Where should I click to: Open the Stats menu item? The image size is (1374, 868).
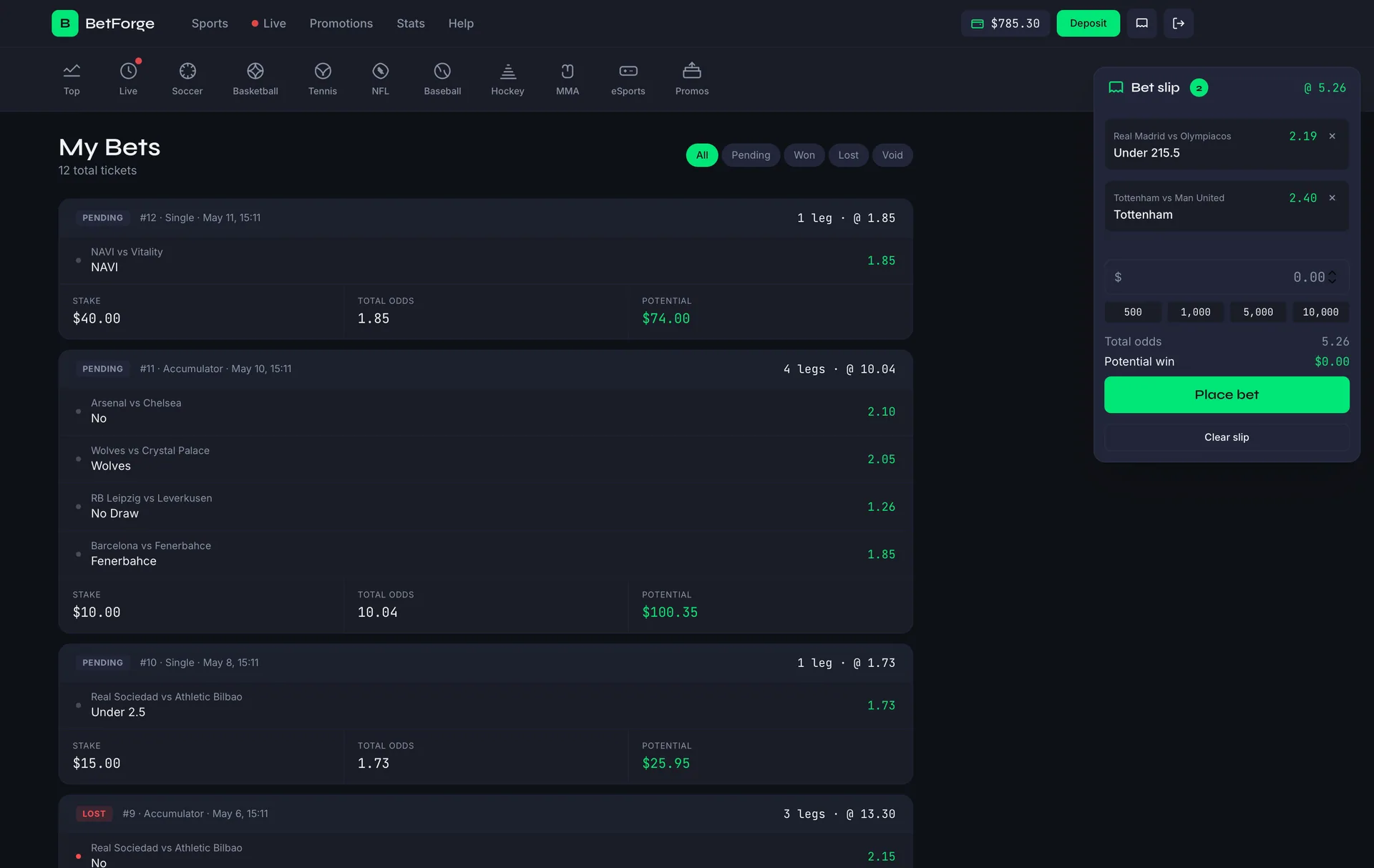pyautogui.click(x=411, y=24)
